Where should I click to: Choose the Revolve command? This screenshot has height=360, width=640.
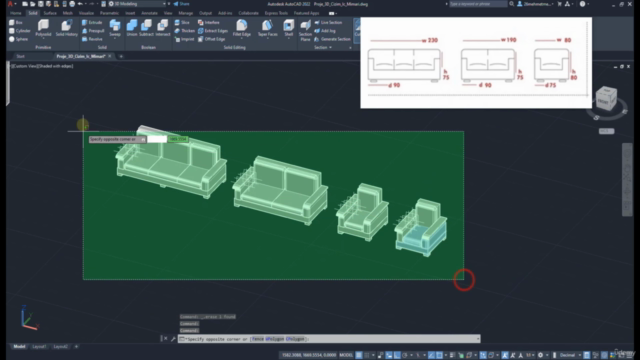coord(92,39)
